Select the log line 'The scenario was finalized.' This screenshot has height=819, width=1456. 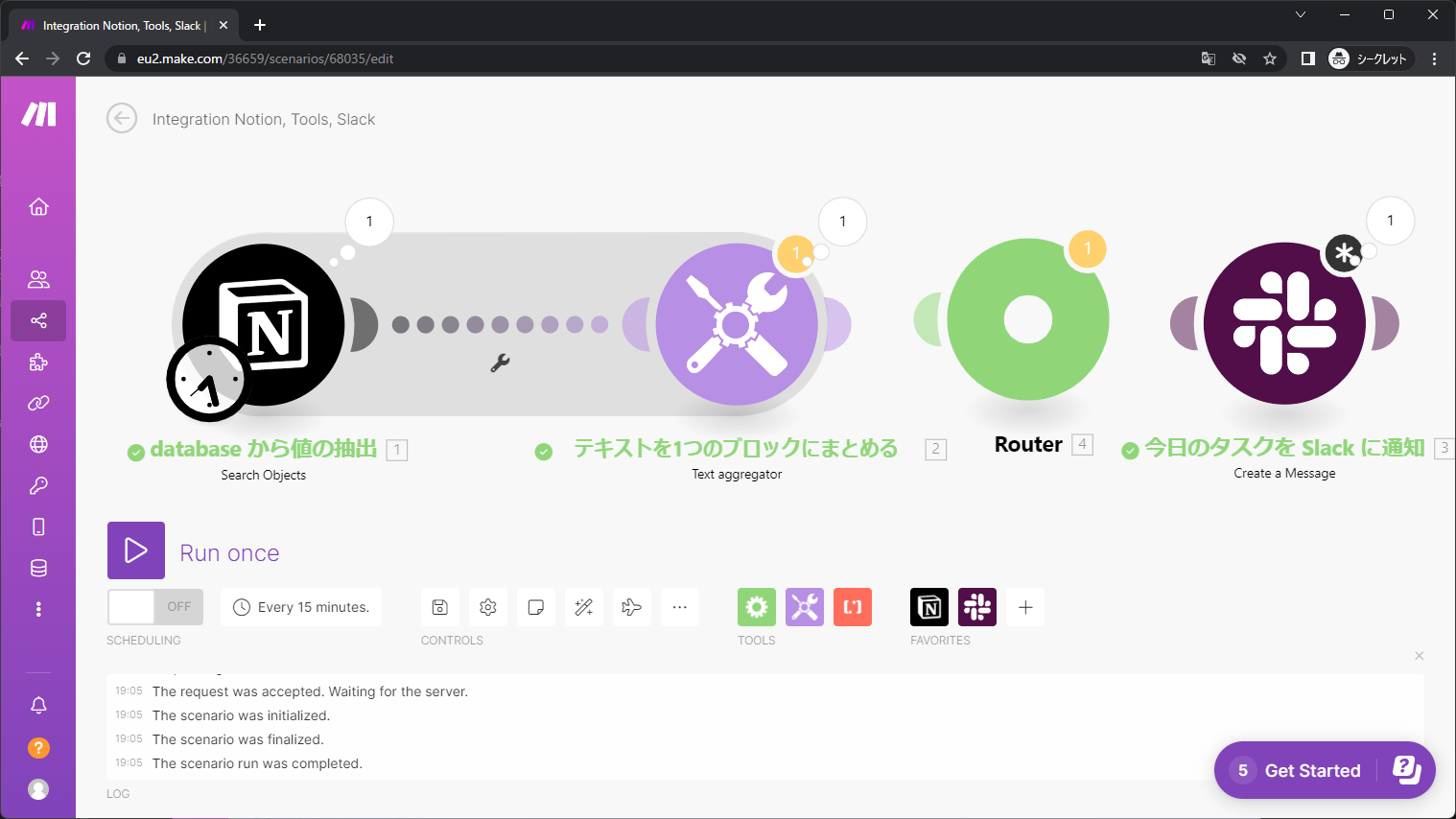coord(238,739)
